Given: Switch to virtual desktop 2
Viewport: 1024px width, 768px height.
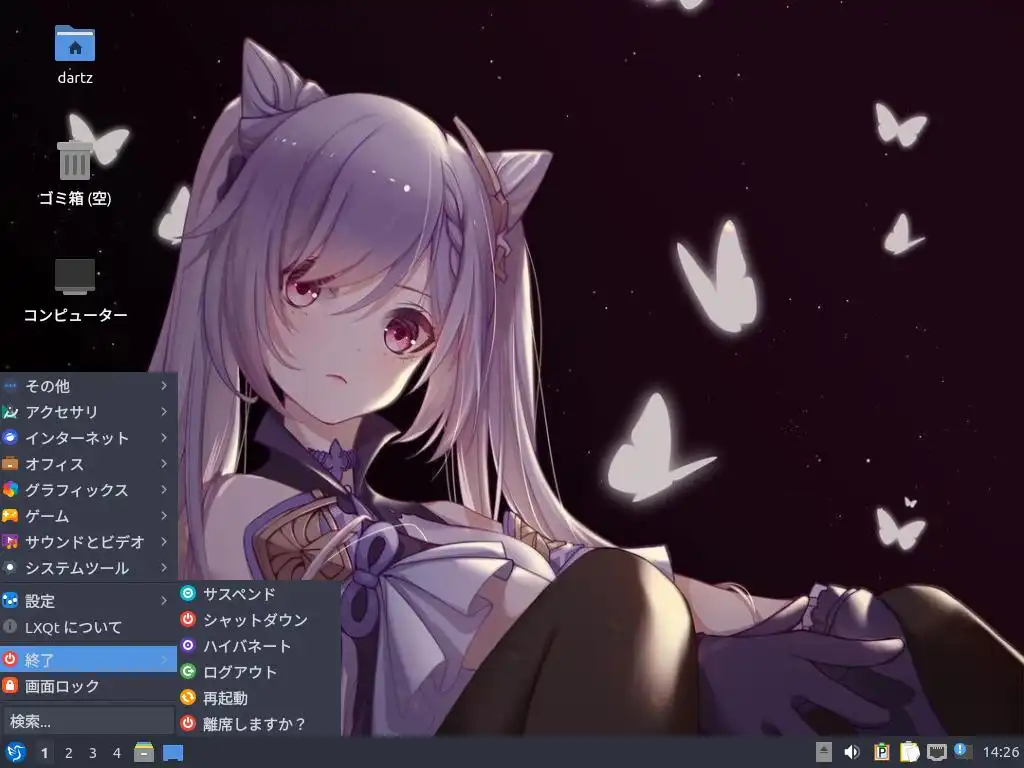Looking at the screenshot, I should 69,753.
